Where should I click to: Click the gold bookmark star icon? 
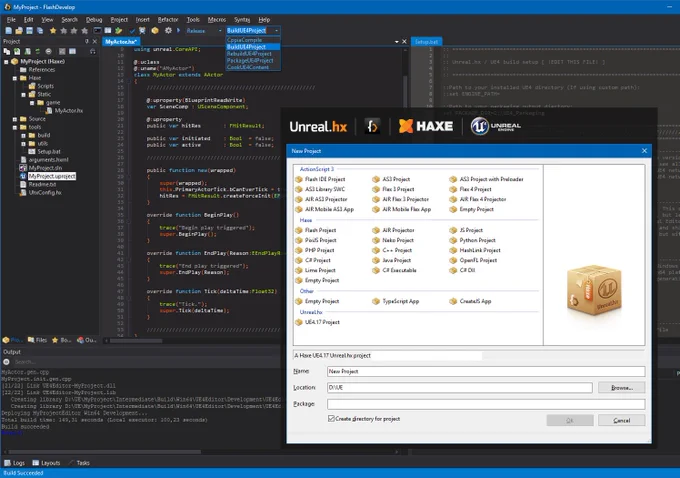tap(53, 31)
